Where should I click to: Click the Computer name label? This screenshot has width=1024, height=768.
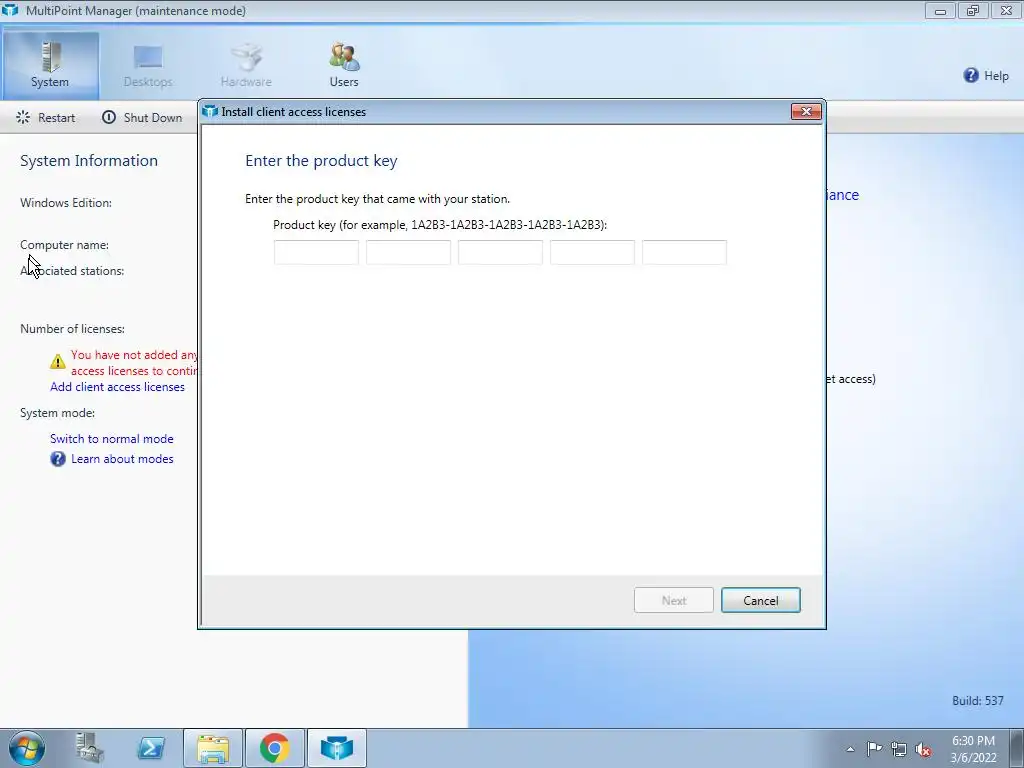(65, 245)
